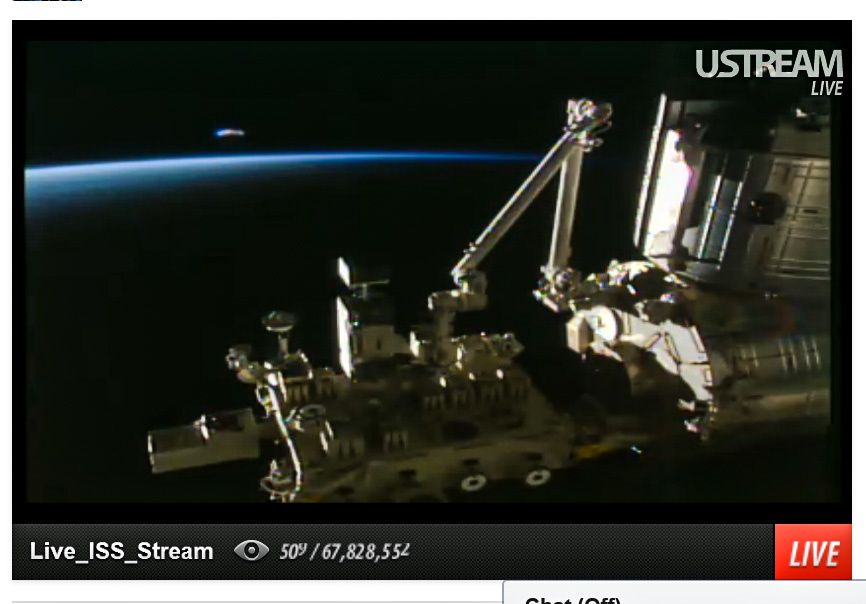Click the partial blue link above player

click(x=47, y=1)
